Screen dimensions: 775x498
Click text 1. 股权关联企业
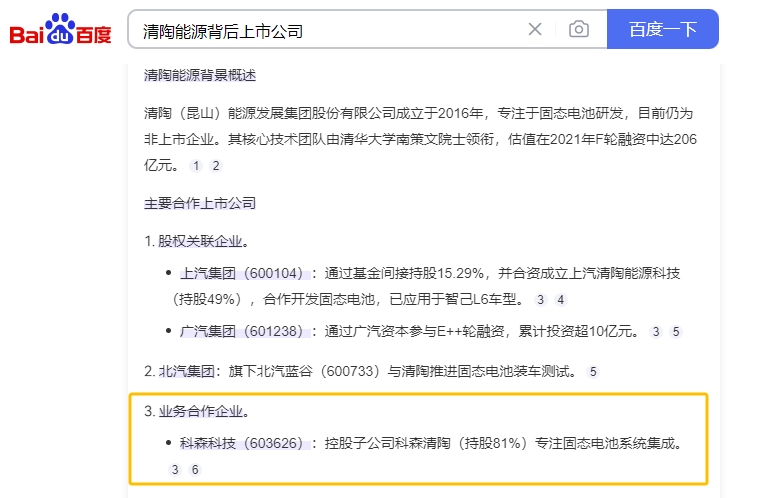coord(196,241)
